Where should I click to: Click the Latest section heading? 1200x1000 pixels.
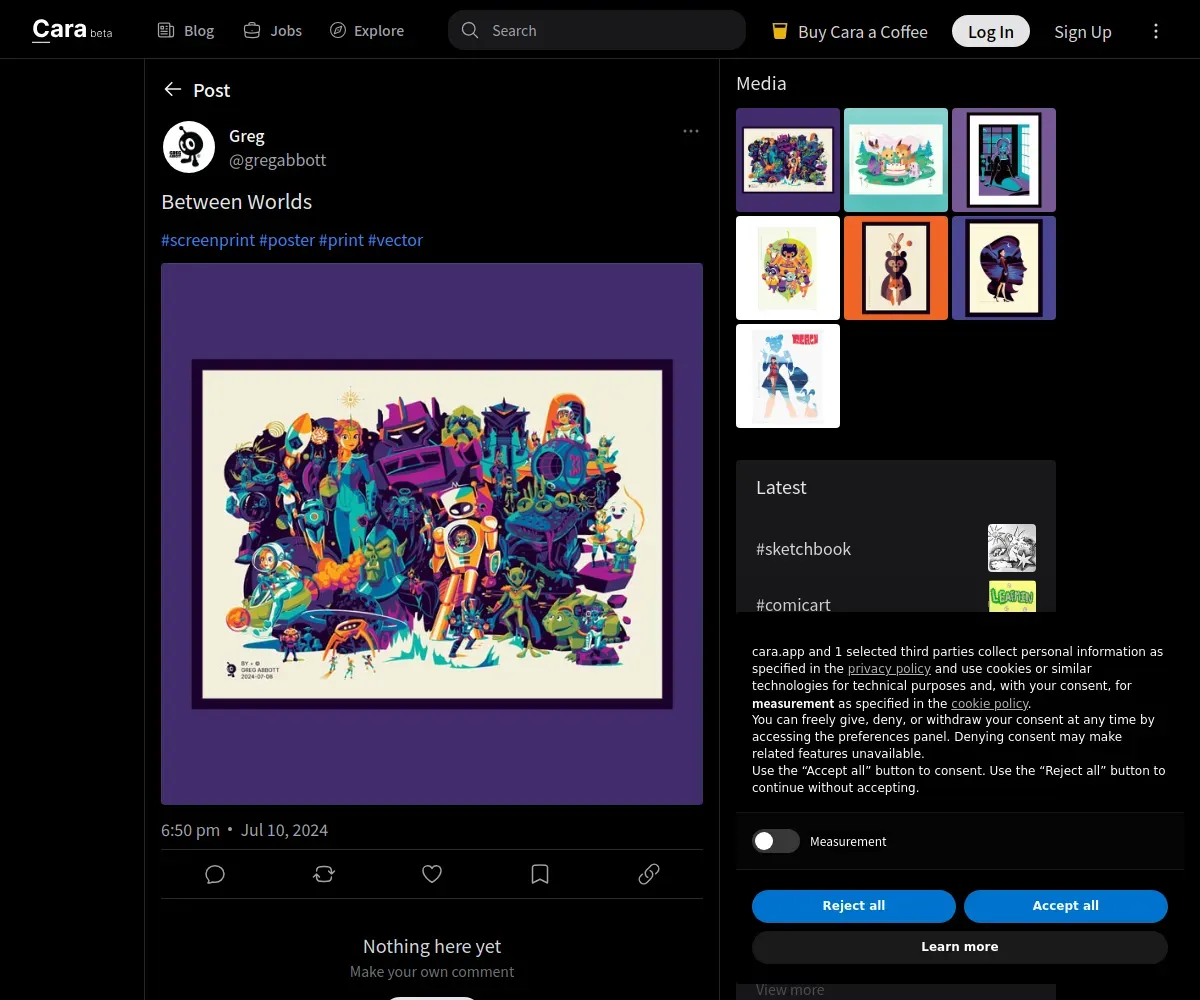tap(781, 488)
